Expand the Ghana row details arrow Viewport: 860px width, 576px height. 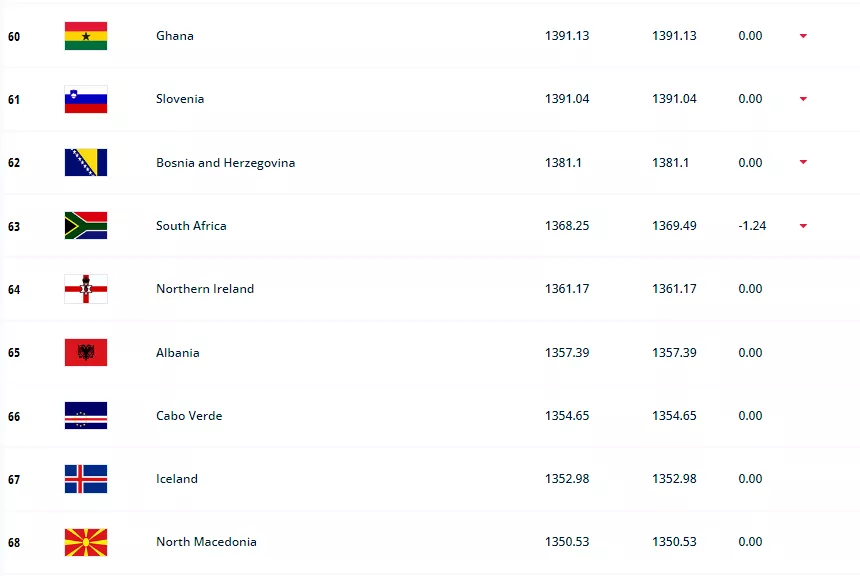pos(803,36)
